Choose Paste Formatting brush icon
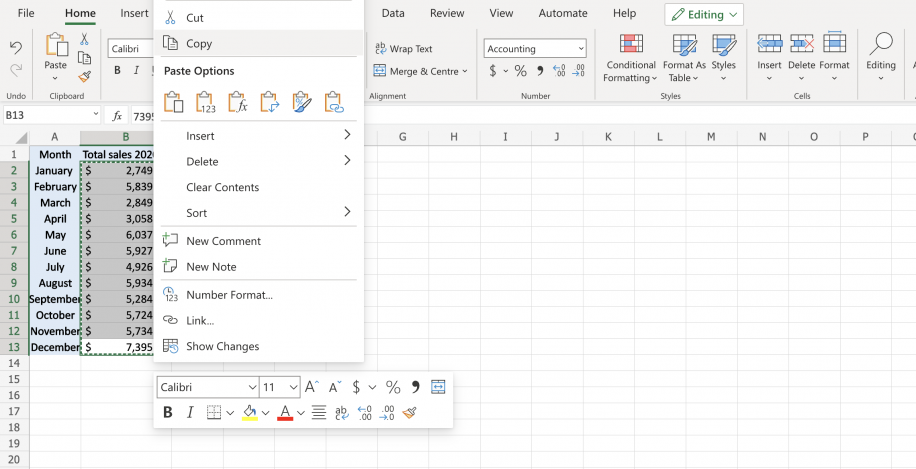Screen dimensions: 916x469 click(302, 102)
